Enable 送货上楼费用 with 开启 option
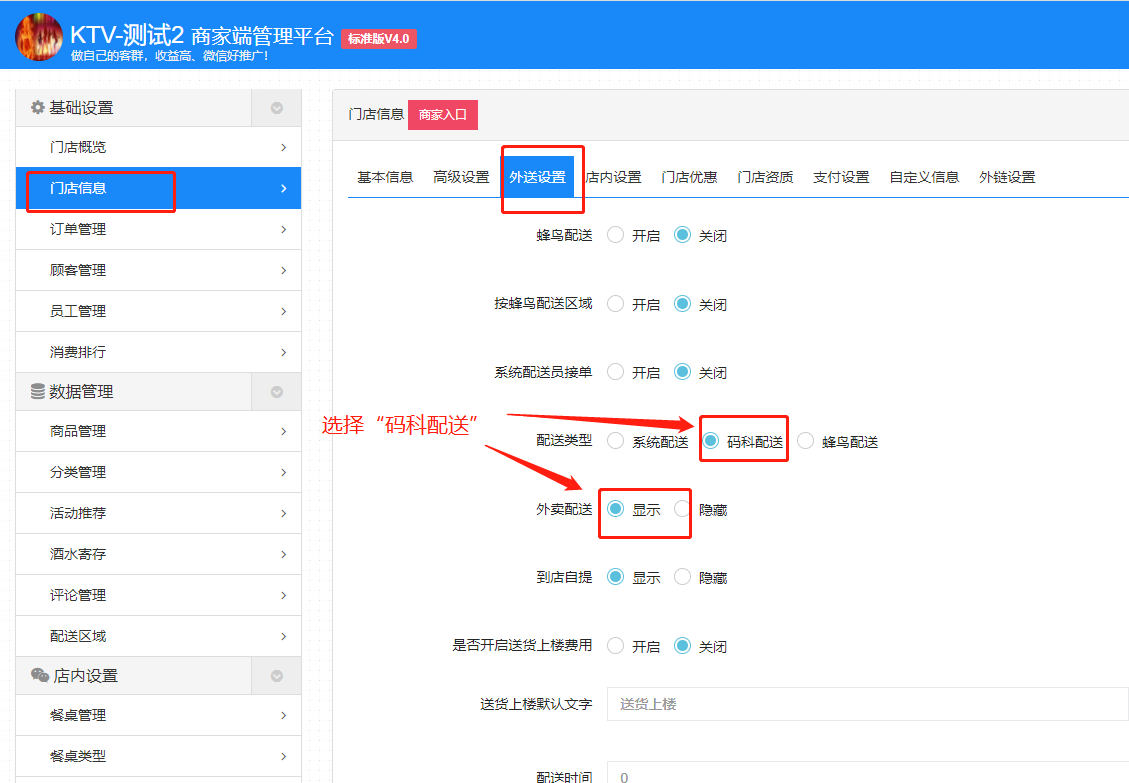 click(x=615, y=645)
